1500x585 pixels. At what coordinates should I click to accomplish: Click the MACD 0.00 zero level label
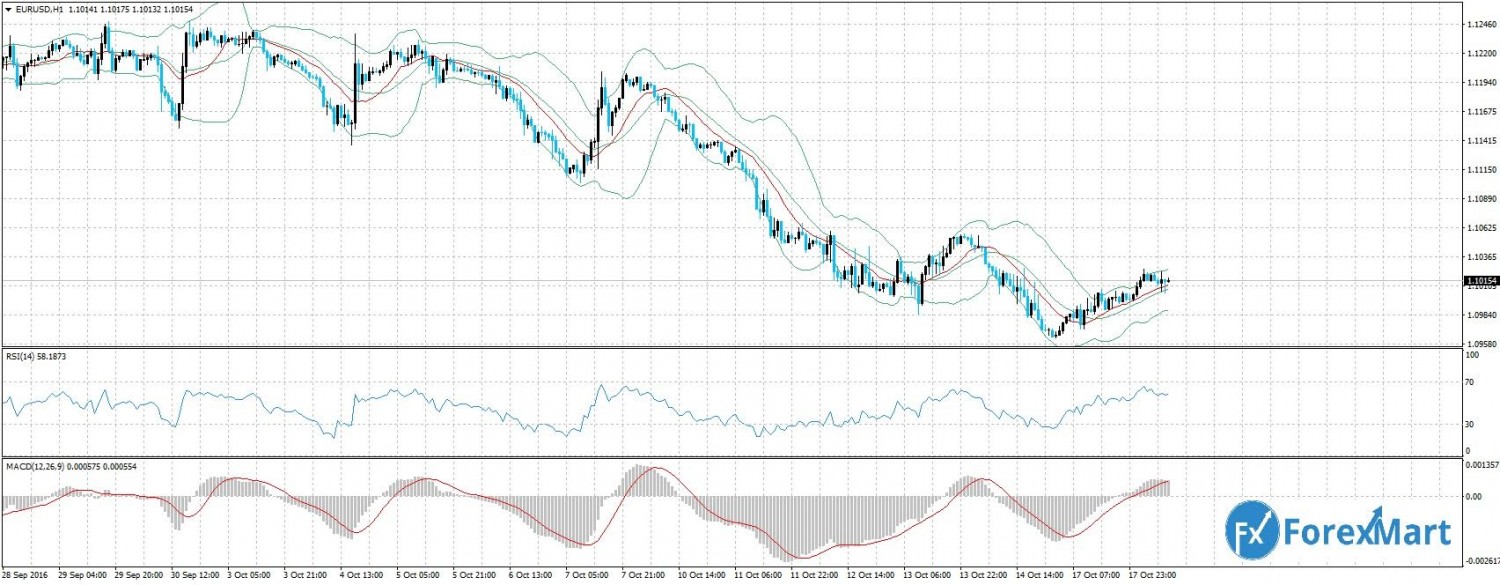pos(1472,496)
